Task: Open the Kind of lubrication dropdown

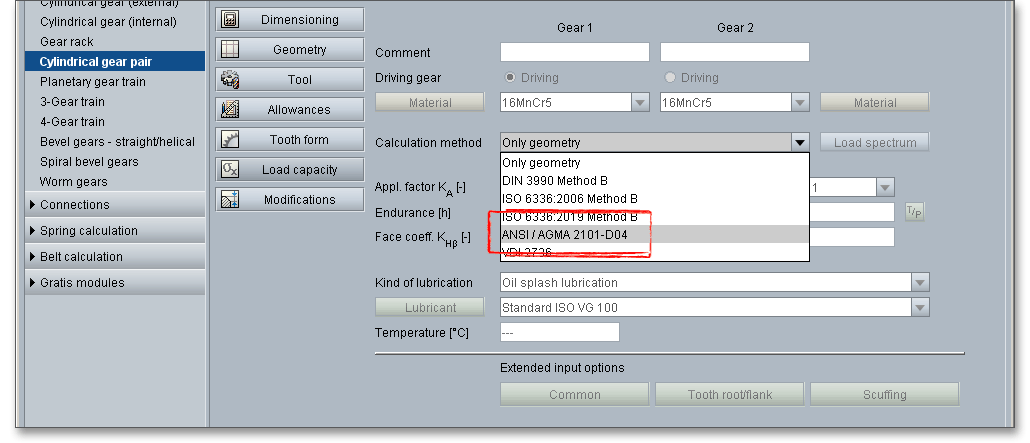Action: pyautogui.click(x=920, y=283)
